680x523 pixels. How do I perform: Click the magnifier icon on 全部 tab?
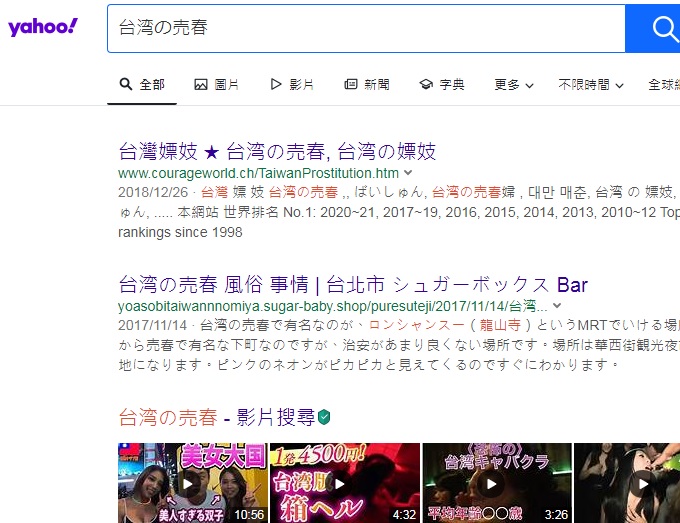126,85
